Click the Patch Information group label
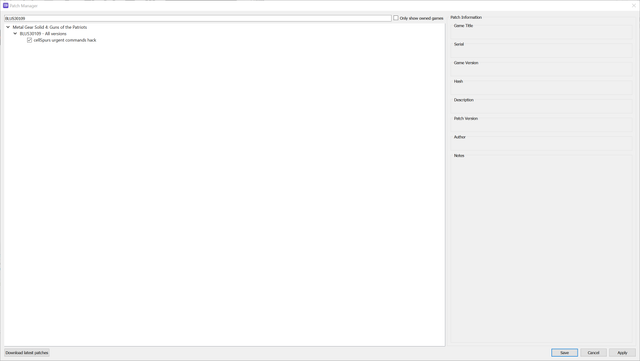 [x=466, y=18]
